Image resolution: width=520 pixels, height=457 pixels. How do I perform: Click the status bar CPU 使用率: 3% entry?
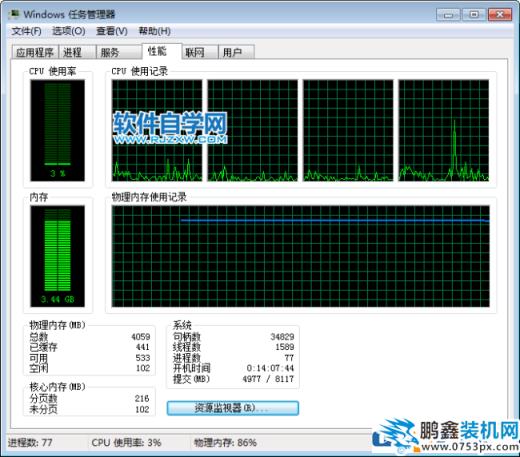(x=126, y=443)
